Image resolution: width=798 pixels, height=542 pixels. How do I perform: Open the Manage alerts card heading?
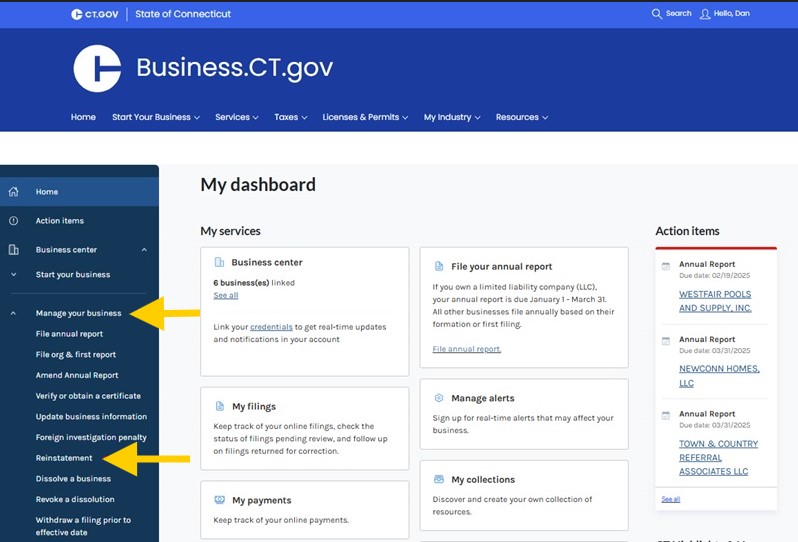click(x=482, y=398)
